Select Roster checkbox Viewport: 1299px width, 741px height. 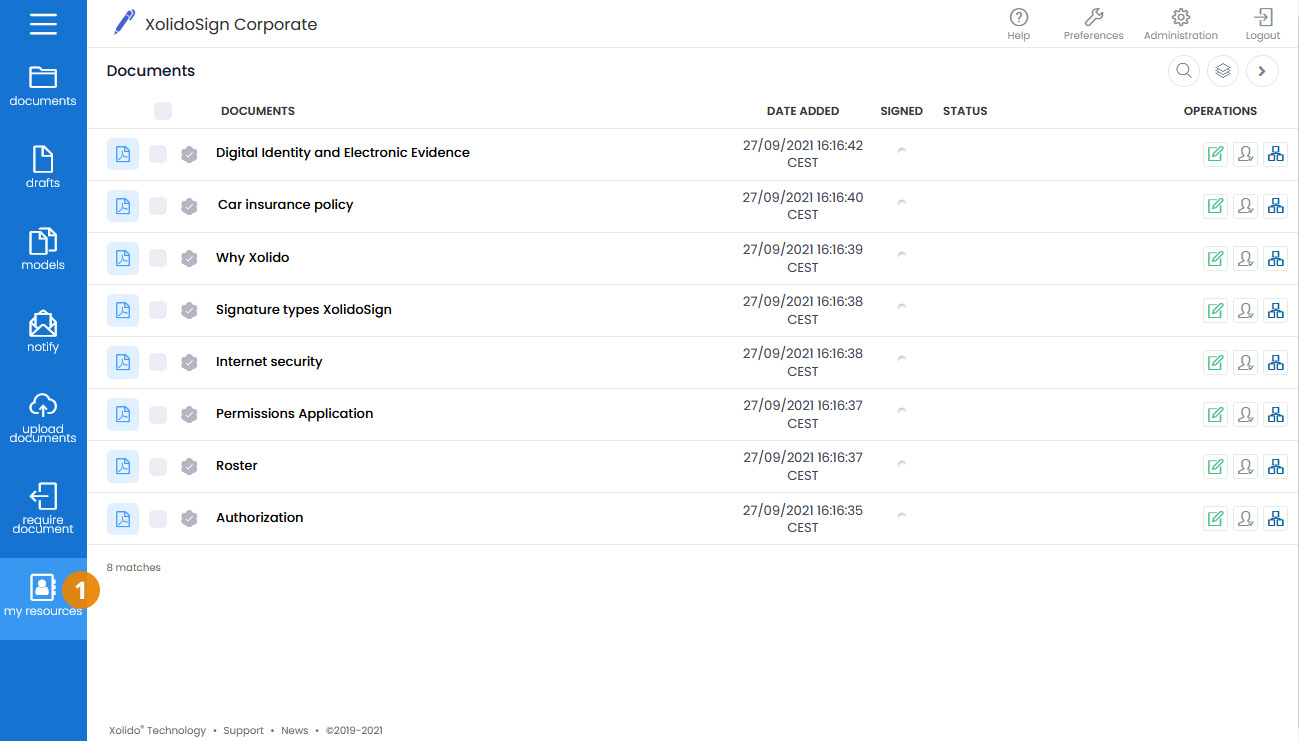(x=158, y=466)
